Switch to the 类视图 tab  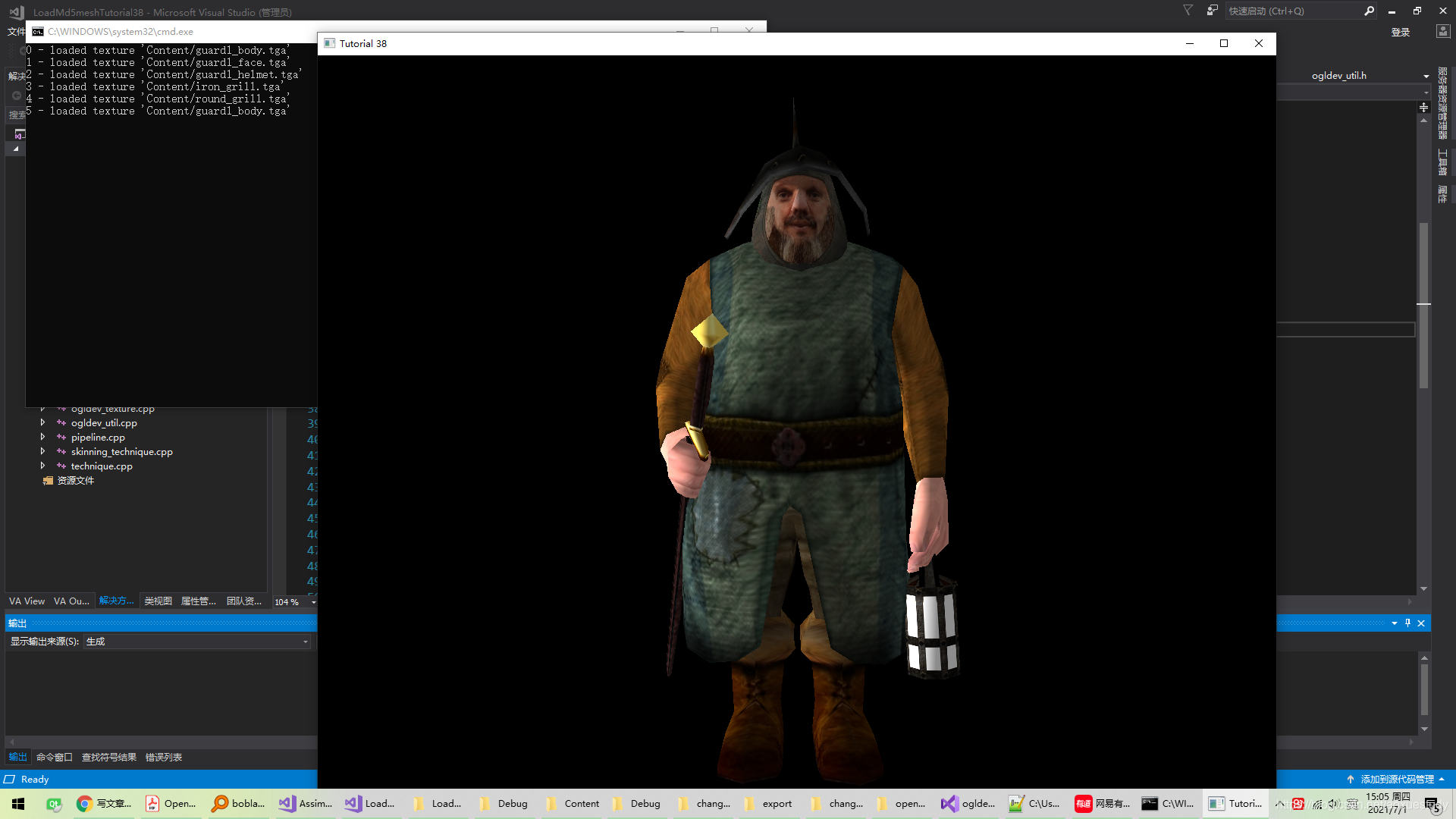pos(158,601)
